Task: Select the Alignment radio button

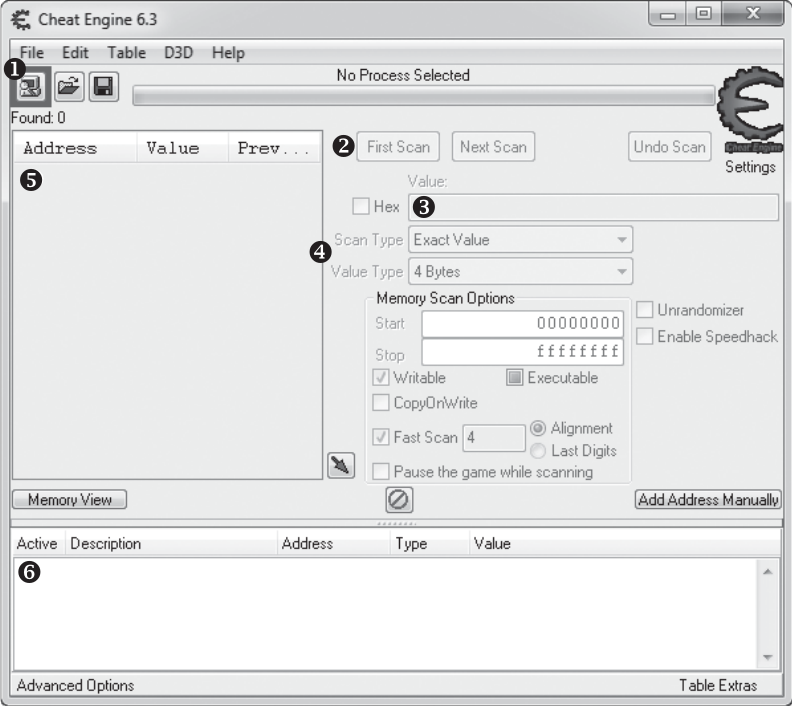Action: click(x=538, y=428)
